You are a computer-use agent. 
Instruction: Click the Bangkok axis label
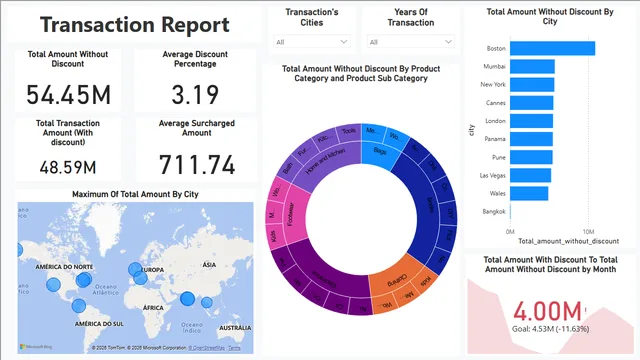coord(494,211)
